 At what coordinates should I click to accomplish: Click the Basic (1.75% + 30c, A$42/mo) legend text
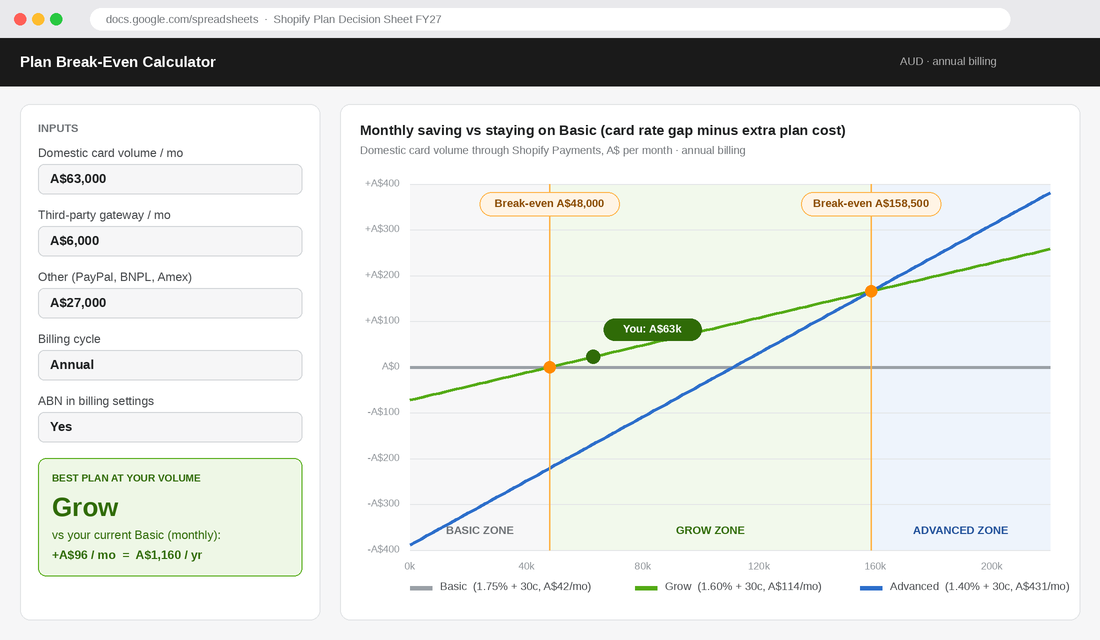tap(516, 587)
